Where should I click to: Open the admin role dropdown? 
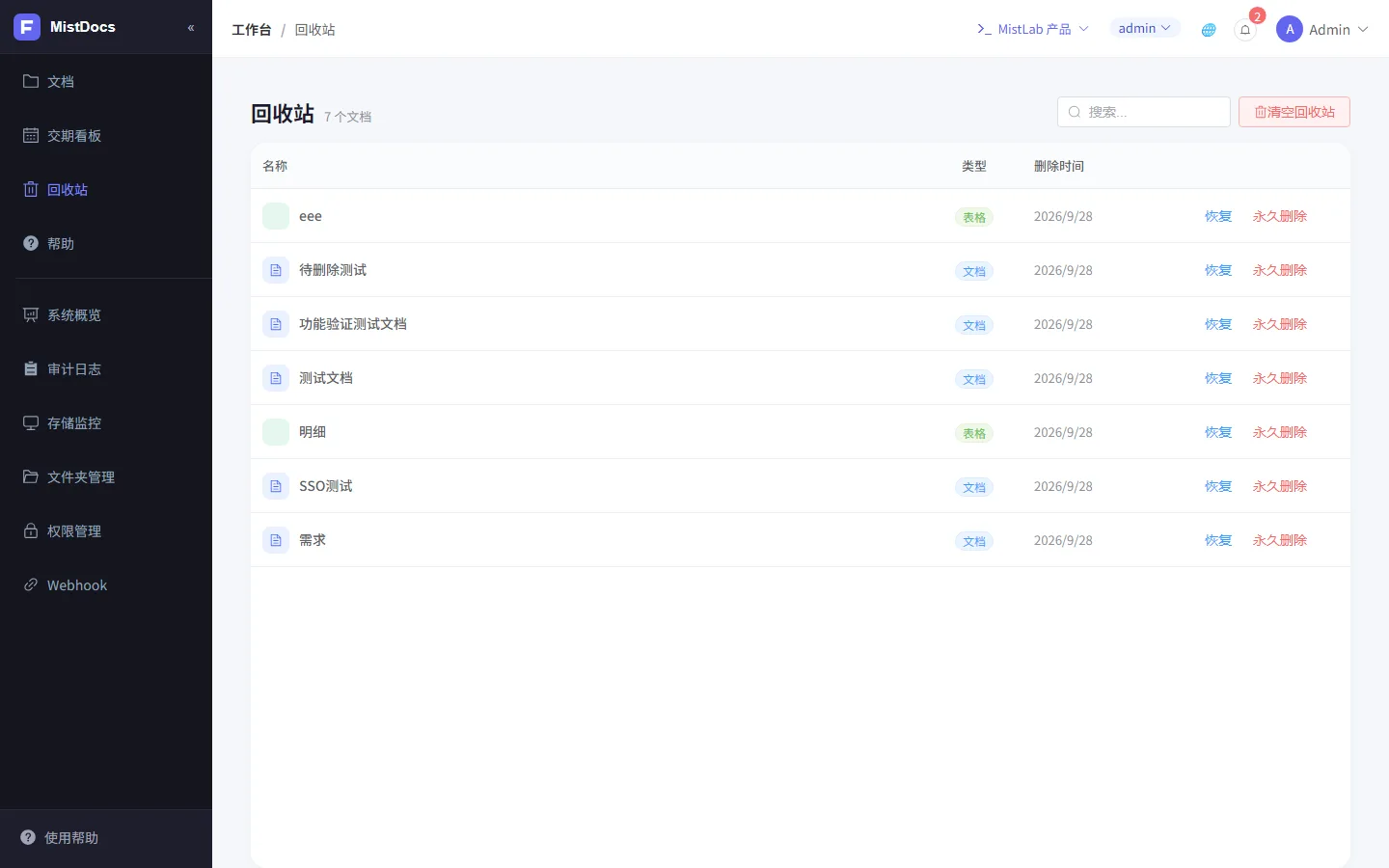tap(1145, 29)
